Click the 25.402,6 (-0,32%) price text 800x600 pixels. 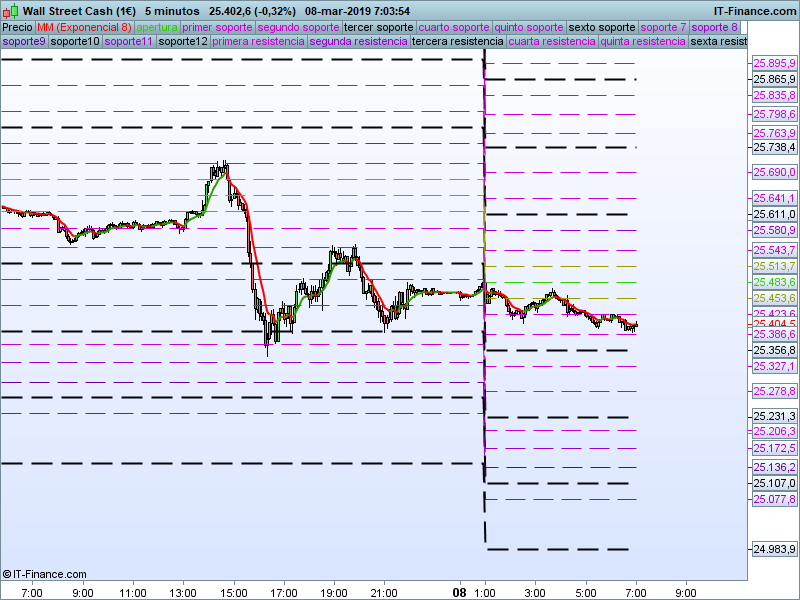point(252,11)
